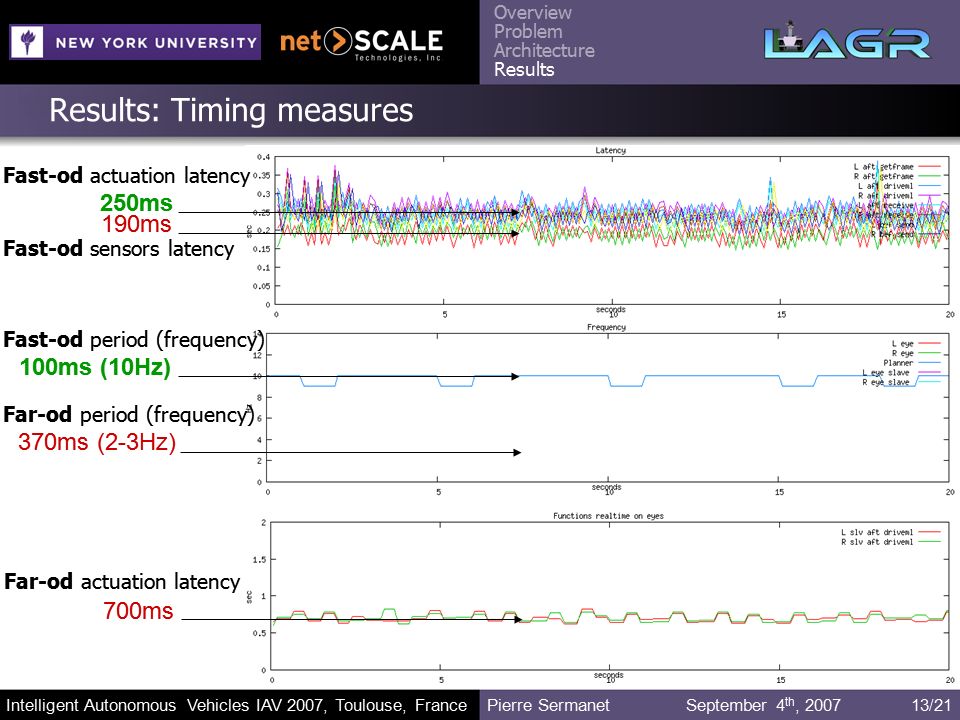Viewport: 960px width, 720px height.
Task: Click the LAGR logo
Action: (847, 42)
